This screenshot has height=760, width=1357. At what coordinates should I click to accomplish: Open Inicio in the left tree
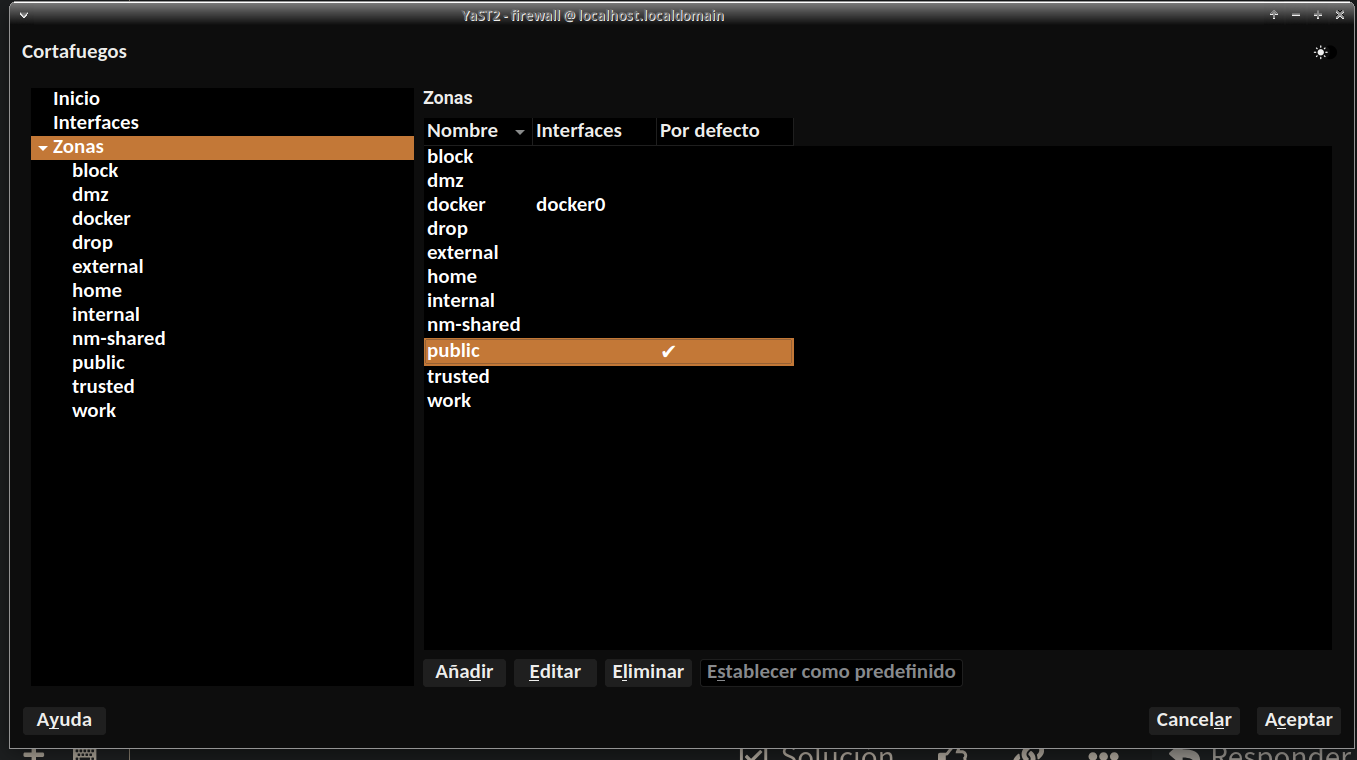(76, 99)
